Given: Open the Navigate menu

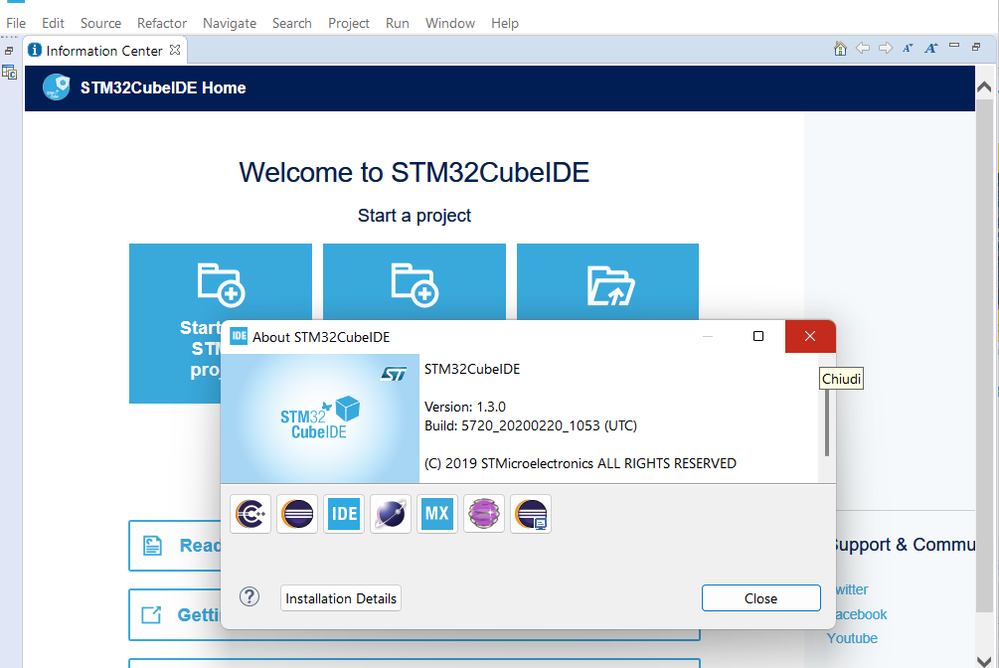Looking at the screenshot, I should (x=229, y=23).
